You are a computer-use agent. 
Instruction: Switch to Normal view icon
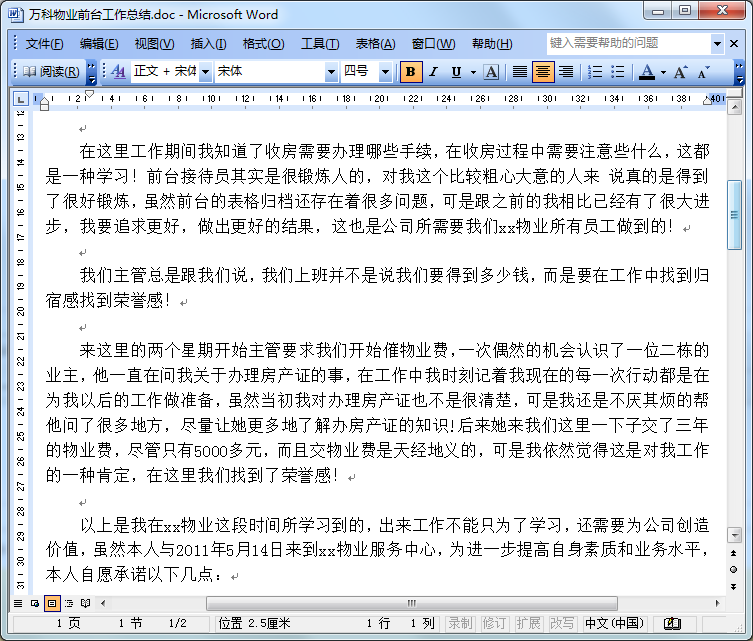point(18,603)
